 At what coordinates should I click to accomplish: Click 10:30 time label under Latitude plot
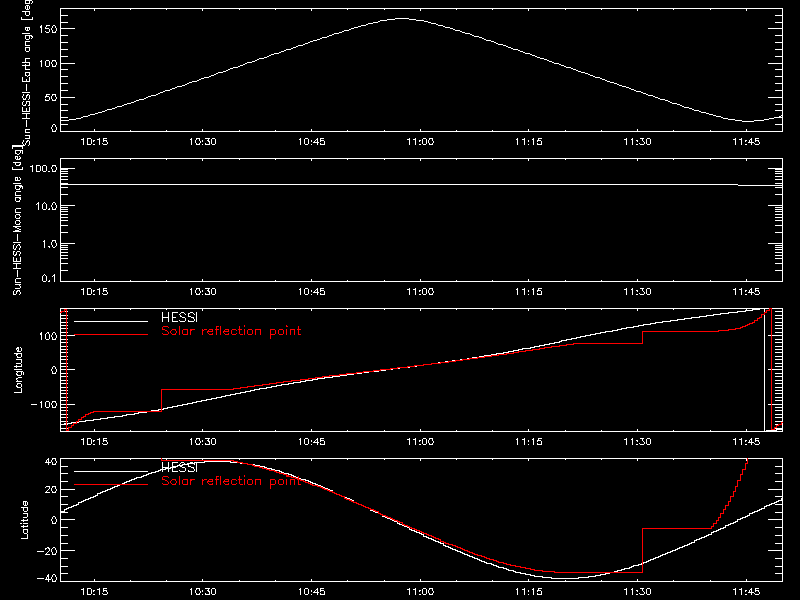(x=203, y=592)
